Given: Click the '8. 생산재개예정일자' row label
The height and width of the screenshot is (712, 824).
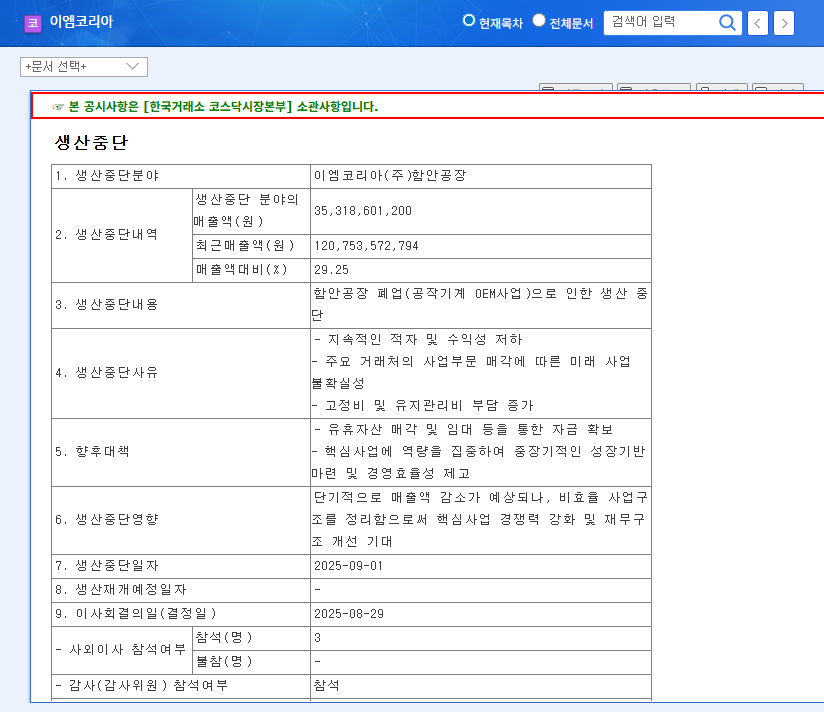Looking at the screenshot, I should 121,590.
